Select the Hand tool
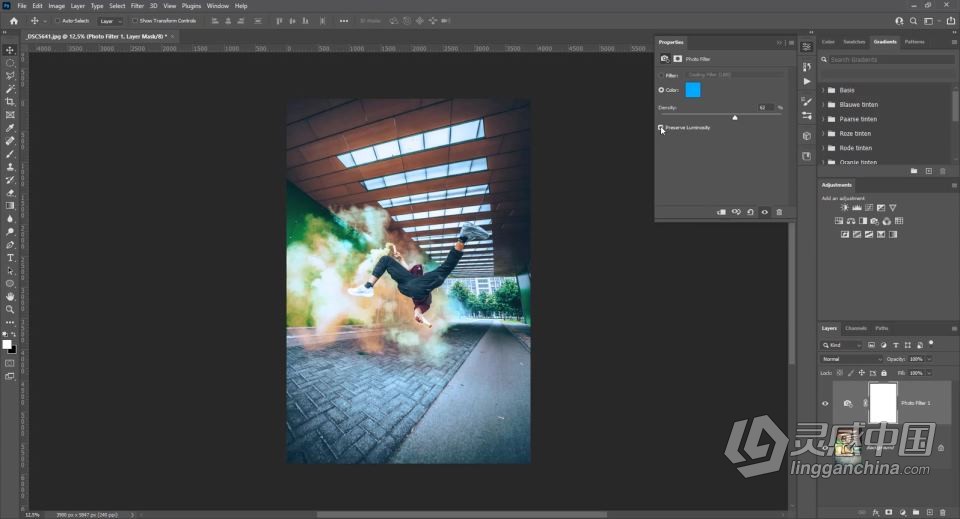 click(x=10, y=296)
